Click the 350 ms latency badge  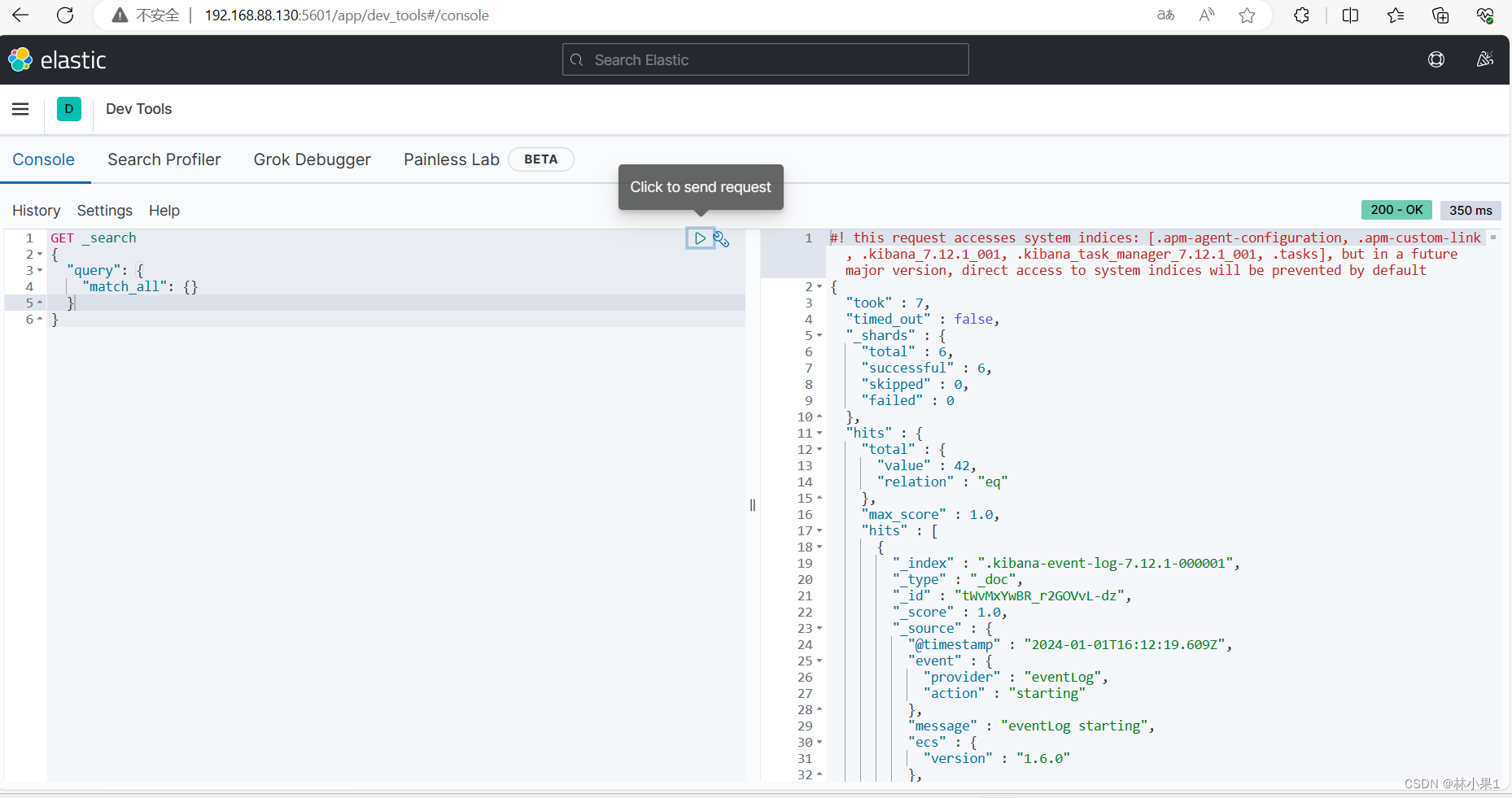1470,210
